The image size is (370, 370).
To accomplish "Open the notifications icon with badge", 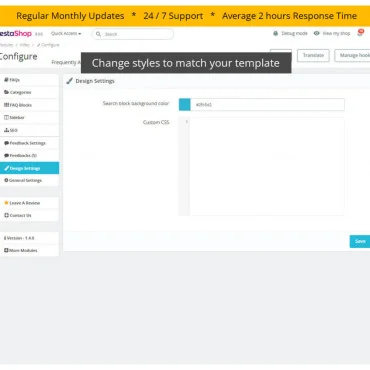I will tap(360, 33).
